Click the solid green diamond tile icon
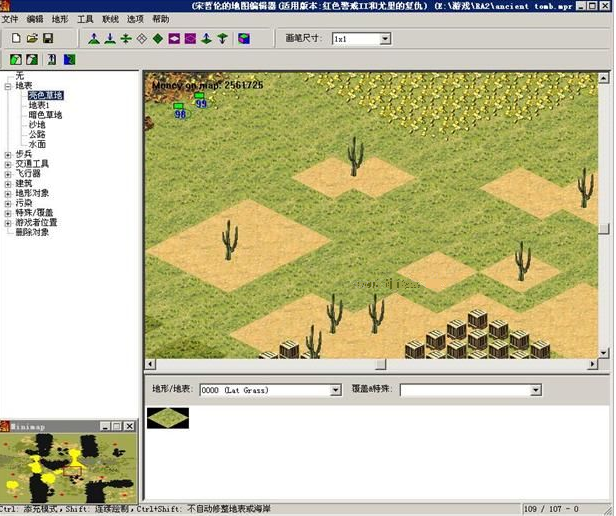 pyautogui.click(x=158, y=39)
